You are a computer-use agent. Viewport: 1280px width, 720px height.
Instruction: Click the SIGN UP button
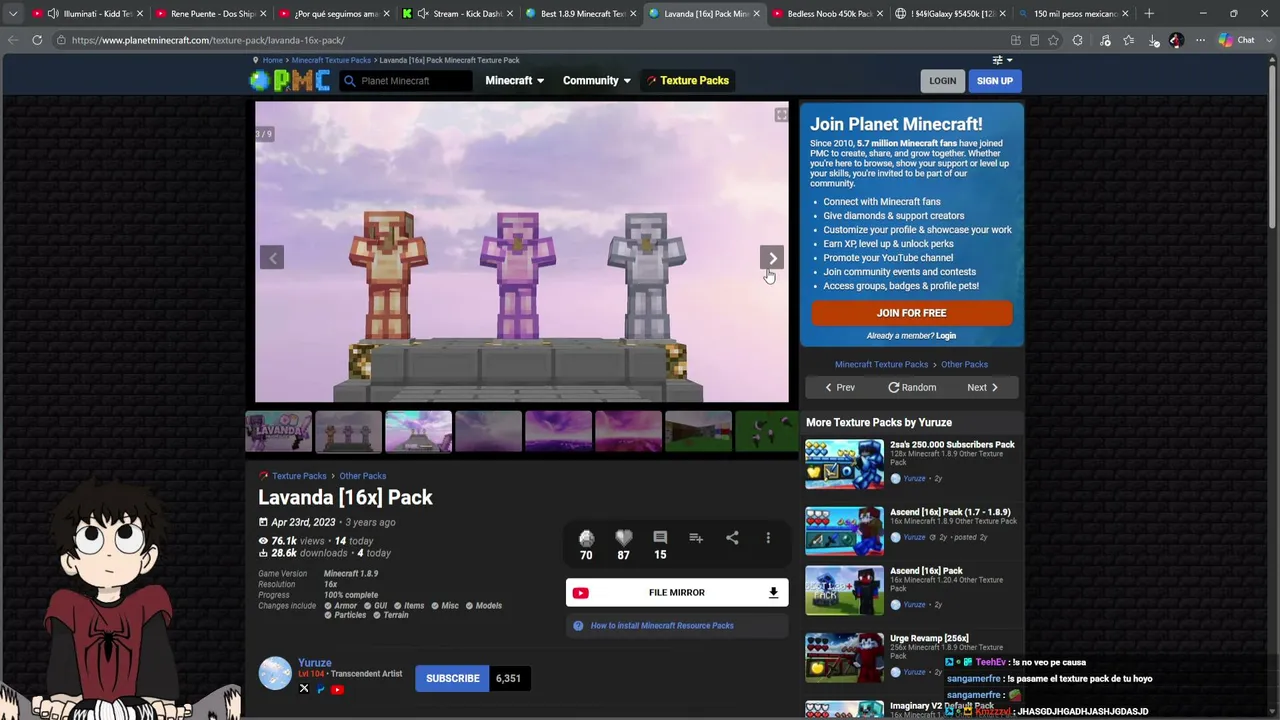click(995, 81)
